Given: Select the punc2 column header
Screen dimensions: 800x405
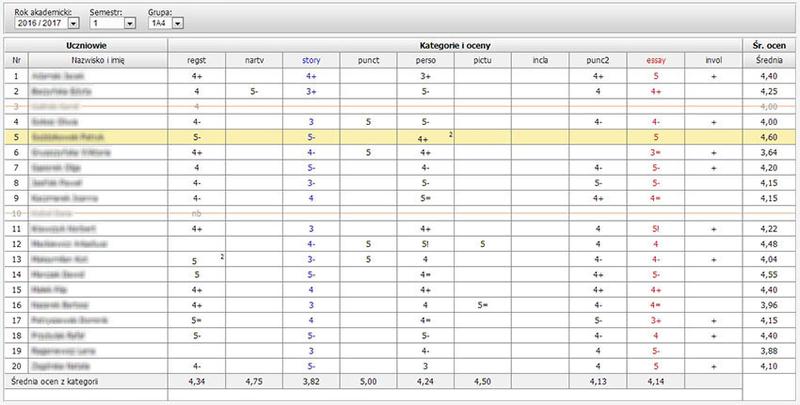Looking at the screenshot, I should [x=597, y=61].
